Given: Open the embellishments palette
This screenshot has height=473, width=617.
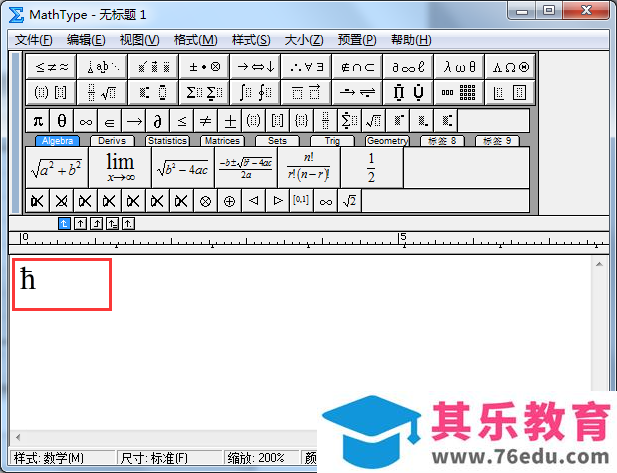Looking at the screenshot, I should (153, 67).
